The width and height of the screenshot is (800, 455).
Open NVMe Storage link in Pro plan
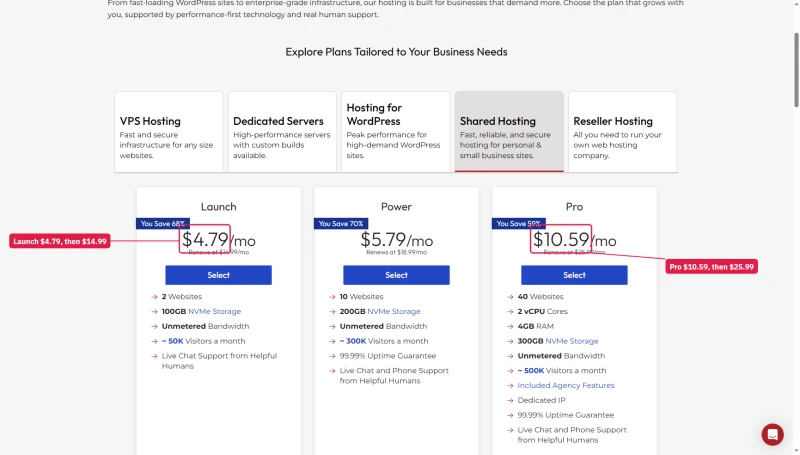(x=571, y=341)
